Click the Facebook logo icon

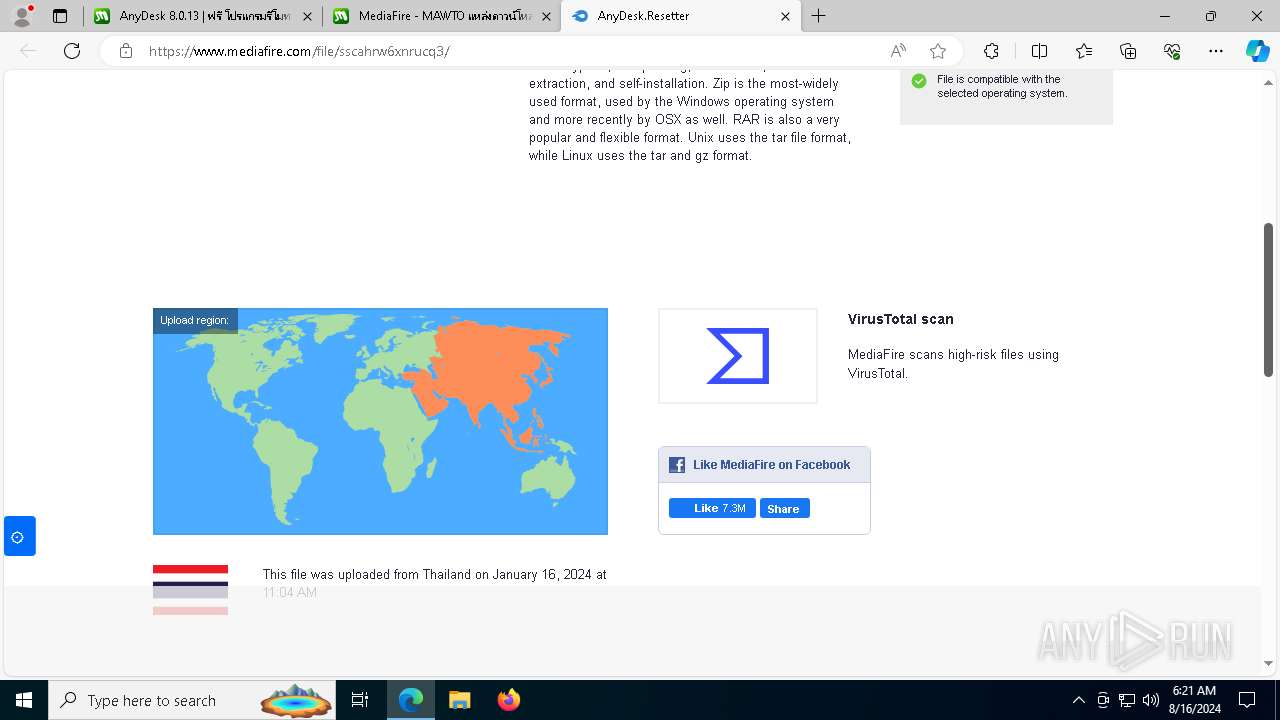pos(677,465)
